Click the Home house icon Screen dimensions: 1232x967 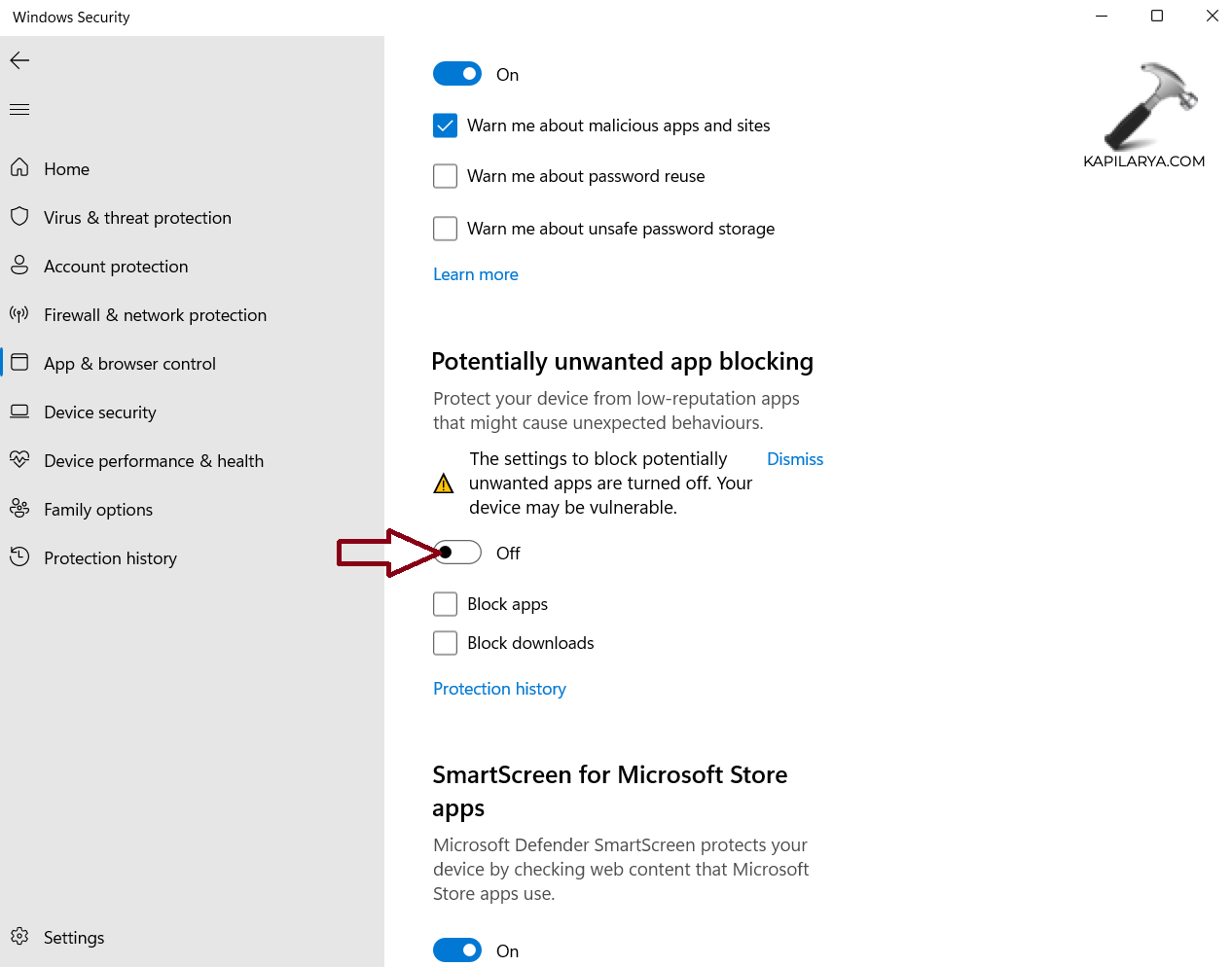(19, 168)
